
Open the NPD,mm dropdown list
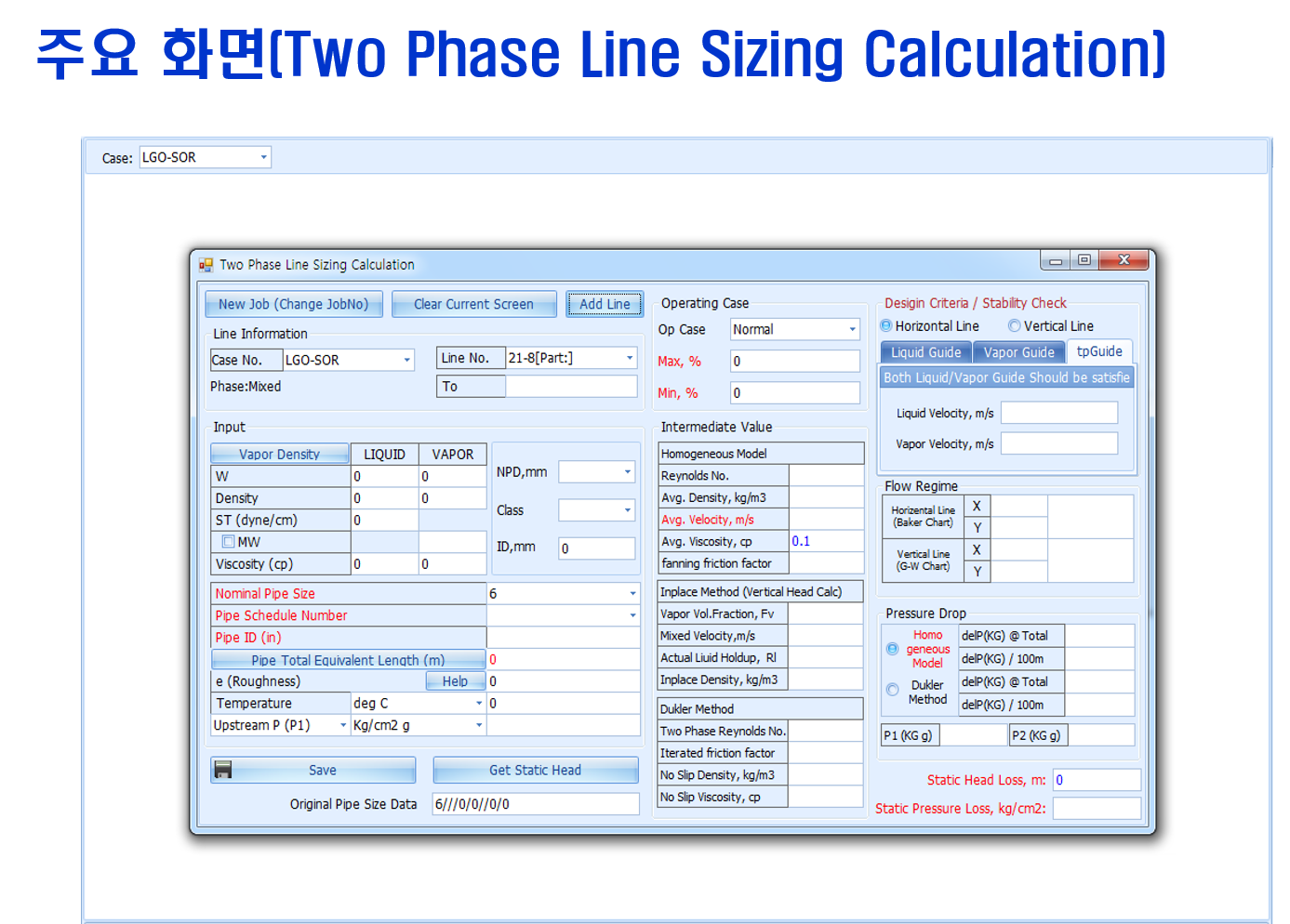[627, 472]
